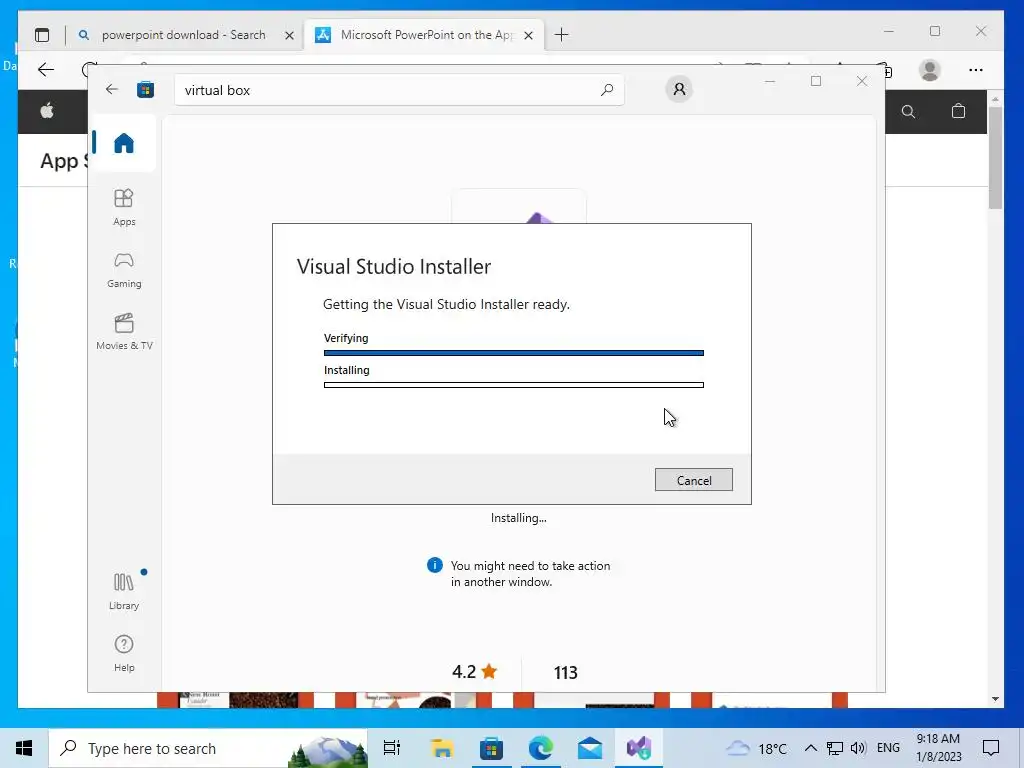This screenshot has width=1024, height=768.
Task: Click the 4.2 star rating
Action: (x=475, y=672)
